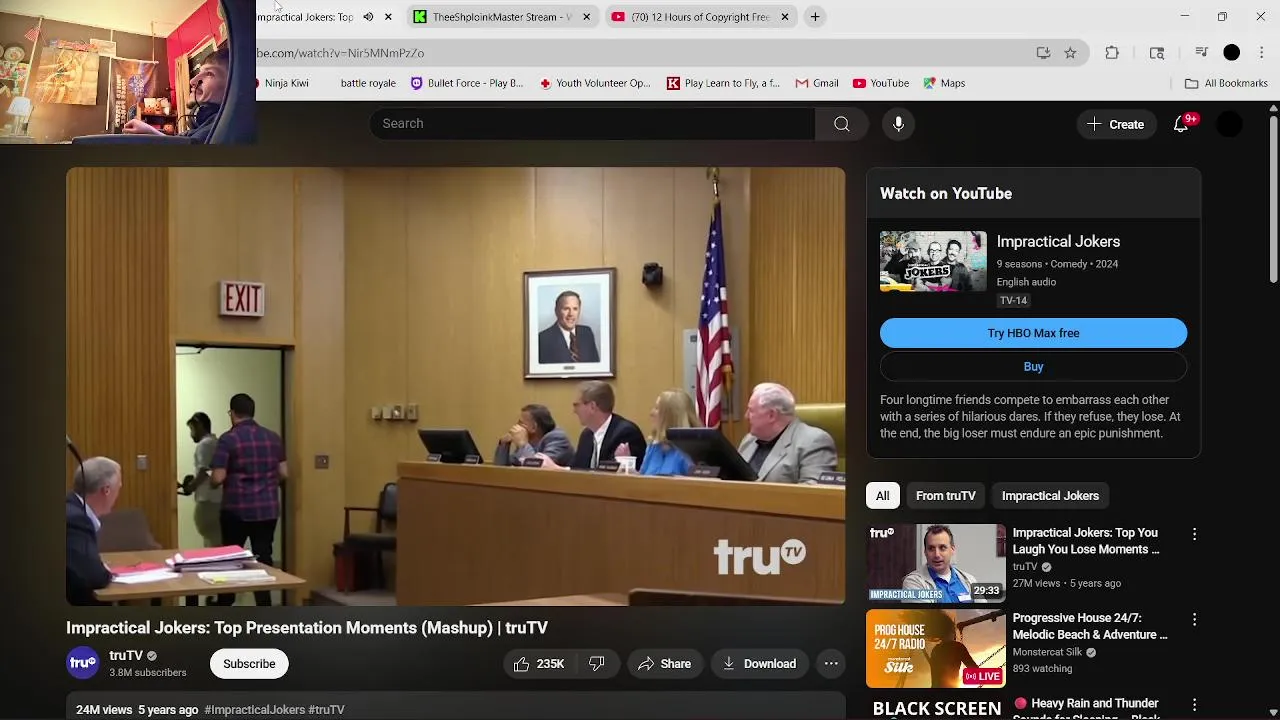Subscribe to the truTV channel
The width and height of the screenshot is (1280, 720).
[x=249, y=664]
